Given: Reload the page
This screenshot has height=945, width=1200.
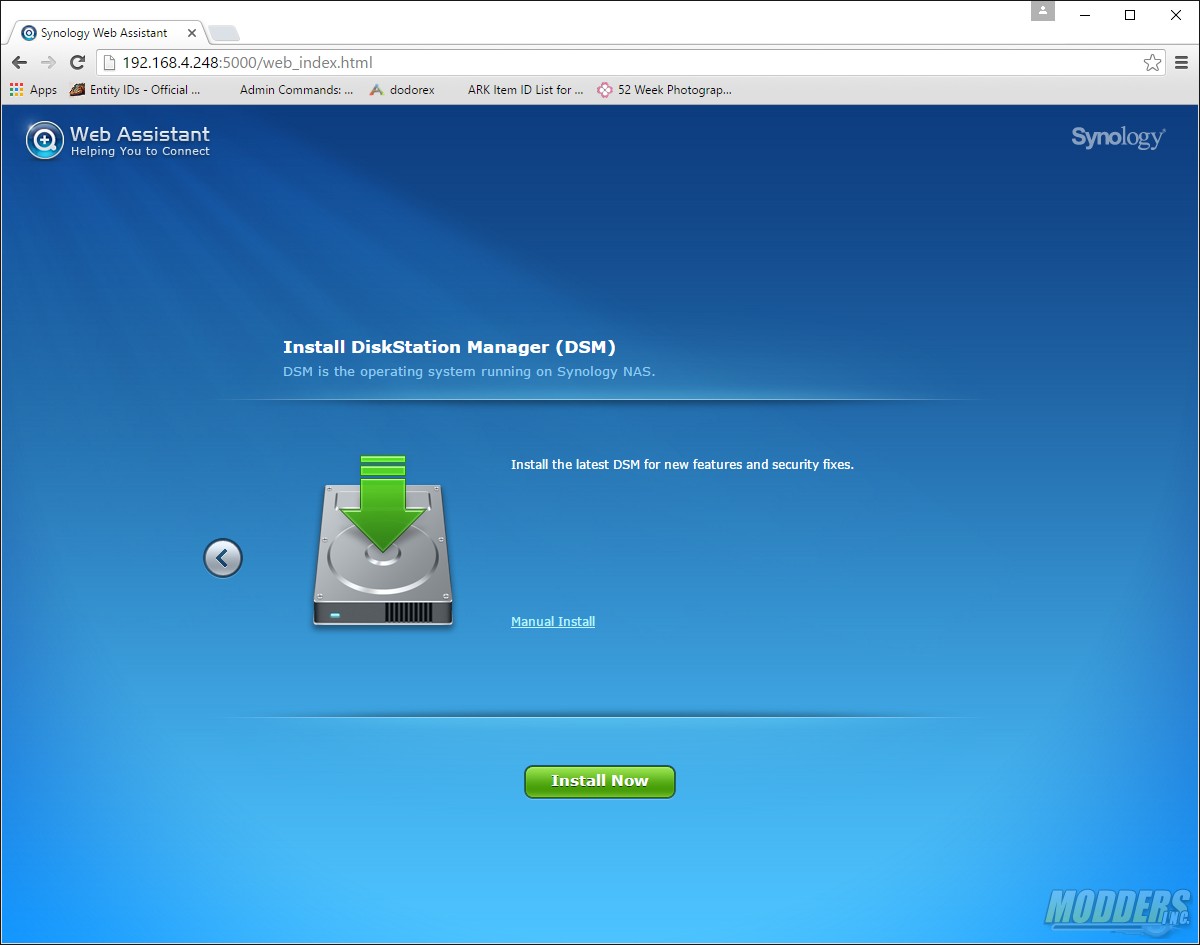Looking at the screenshot, I should (77, 63).
